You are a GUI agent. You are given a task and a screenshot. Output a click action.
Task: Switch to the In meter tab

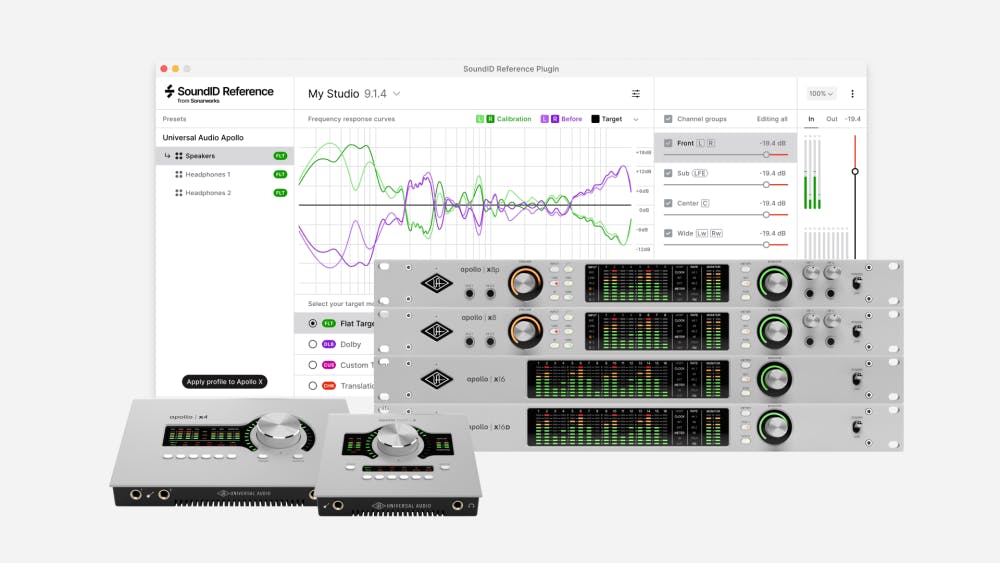(x=811, y=119)
